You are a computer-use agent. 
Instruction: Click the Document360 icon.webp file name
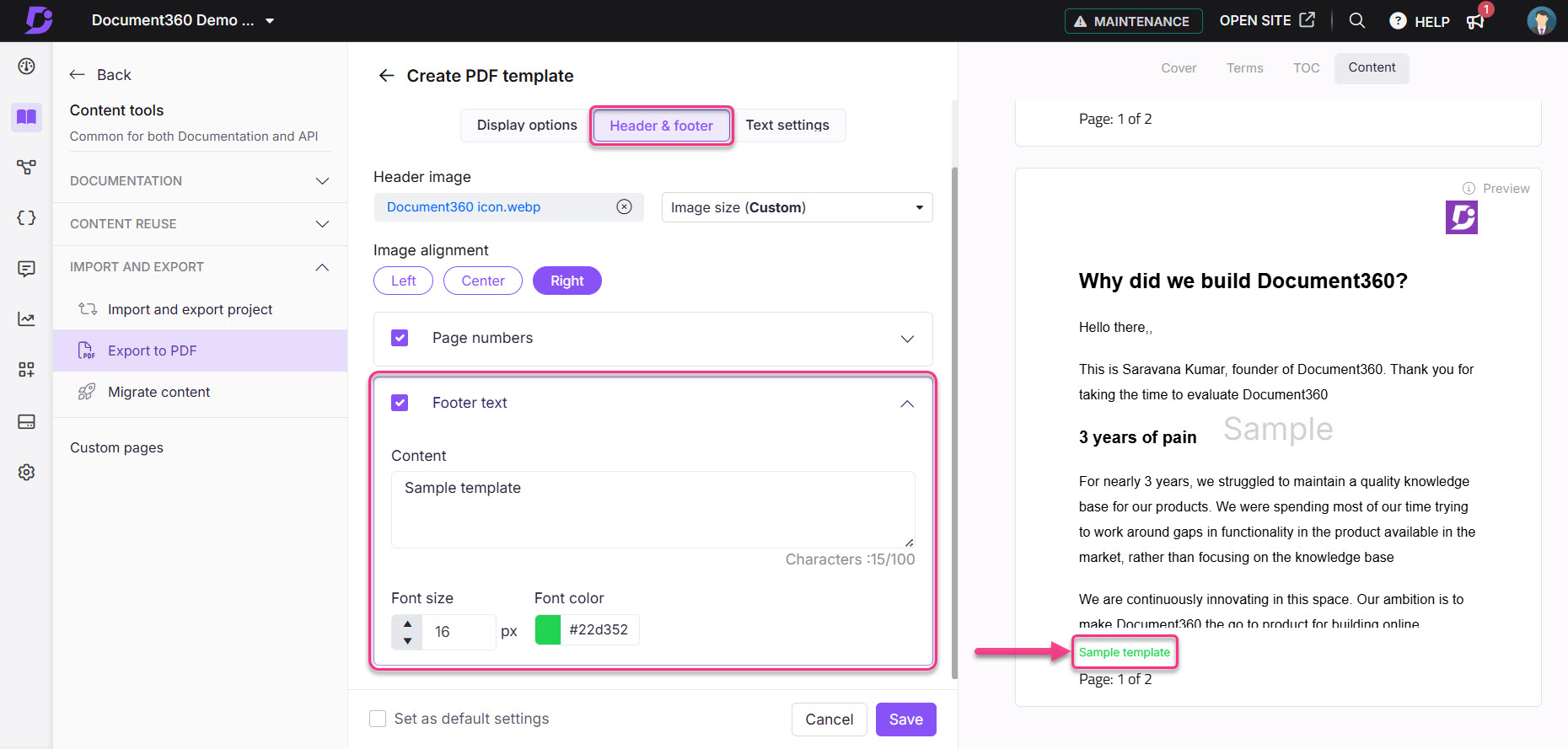point(464,207)
